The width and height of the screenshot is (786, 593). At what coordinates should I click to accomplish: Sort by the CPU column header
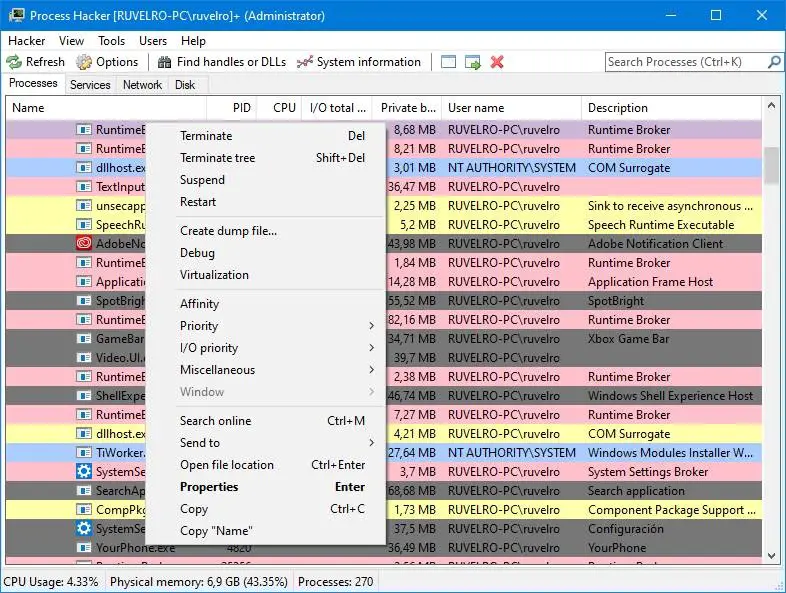point(279,108)
